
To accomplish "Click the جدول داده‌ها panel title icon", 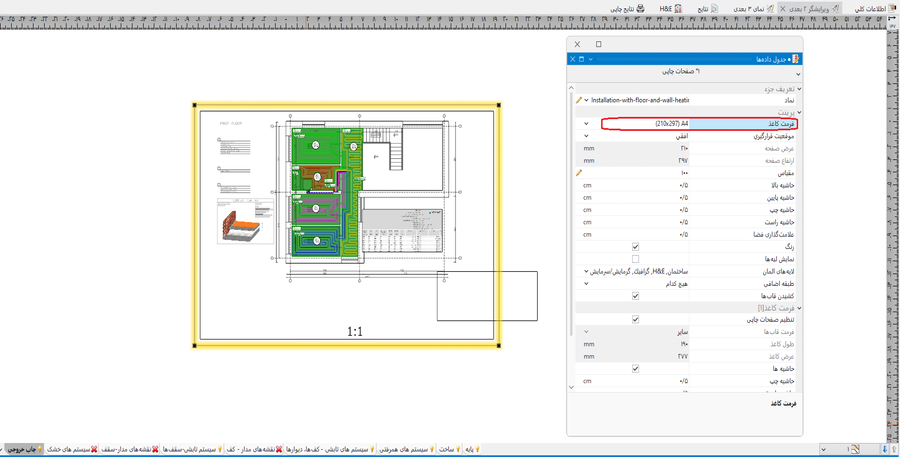I will point(795,59).
